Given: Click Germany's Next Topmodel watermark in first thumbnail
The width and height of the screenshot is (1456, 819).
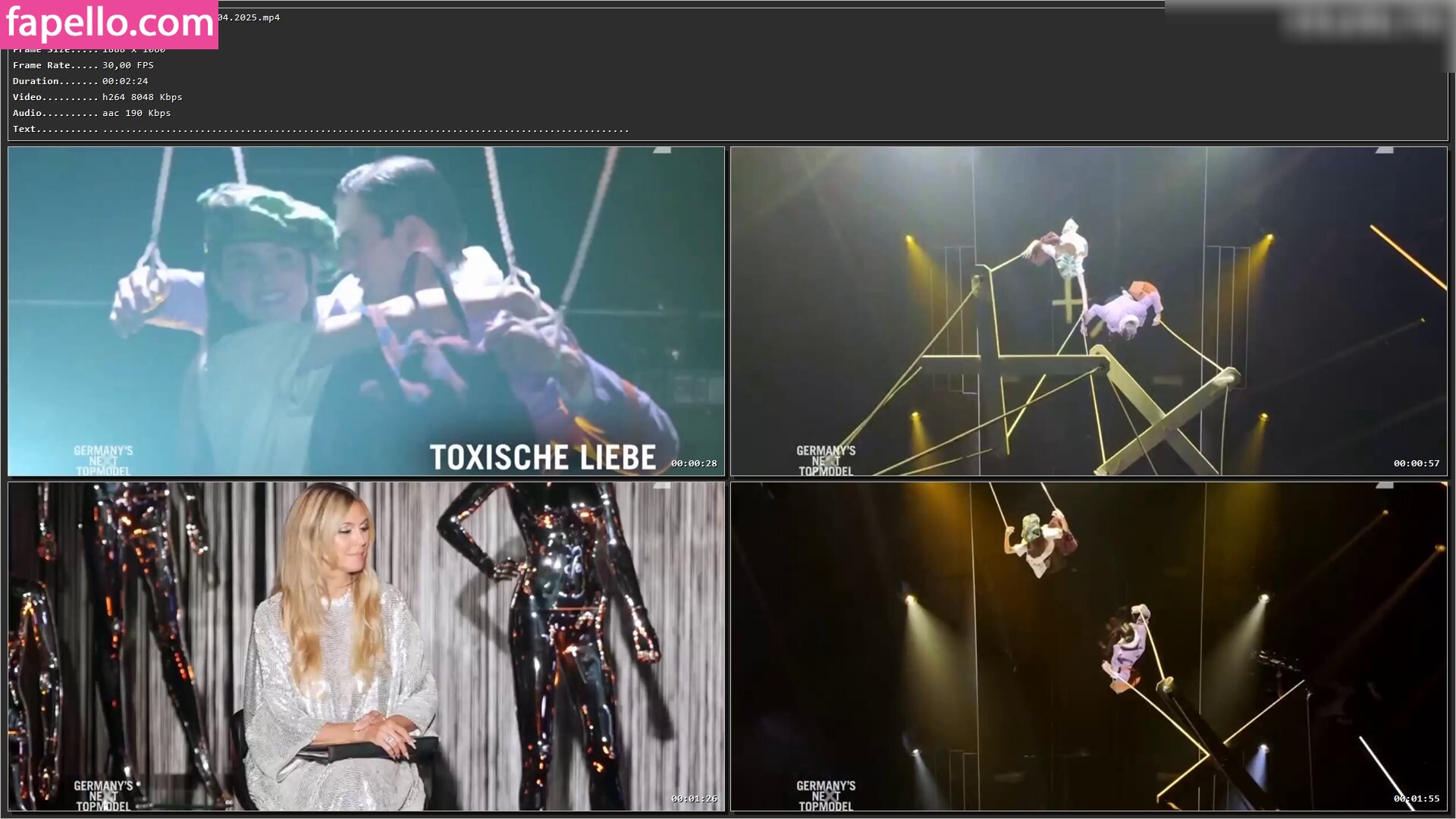Looking at the screenshot, I should (x=103, y=460).
